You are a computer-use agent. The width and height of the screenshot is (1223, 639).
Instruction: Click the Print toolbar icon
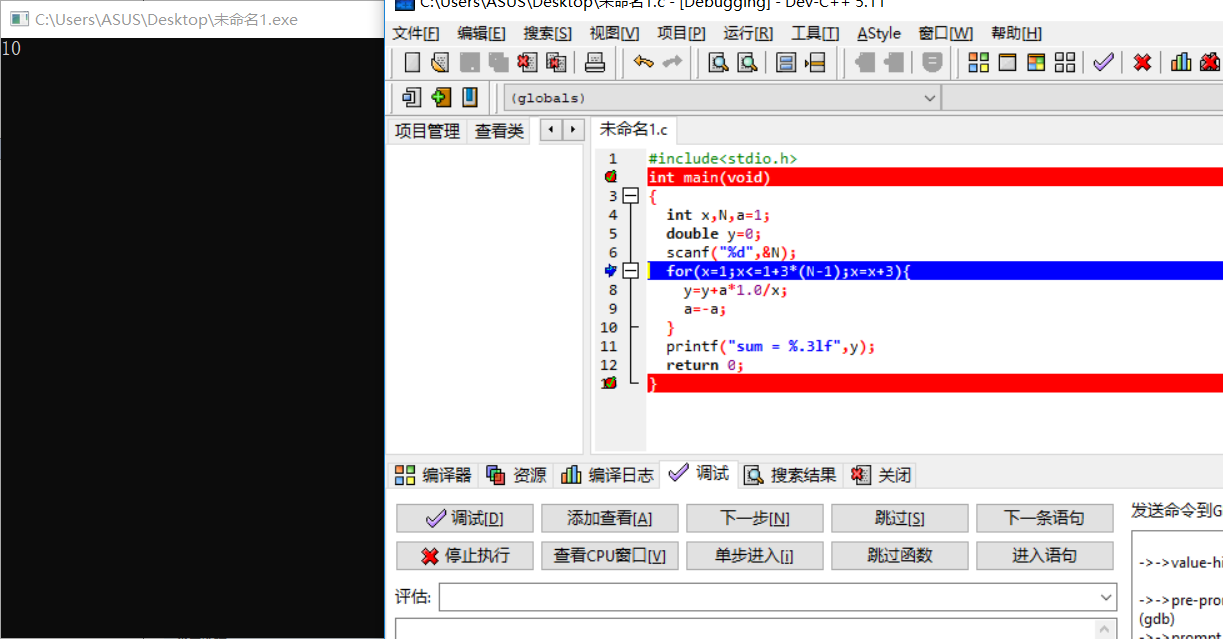595,63
